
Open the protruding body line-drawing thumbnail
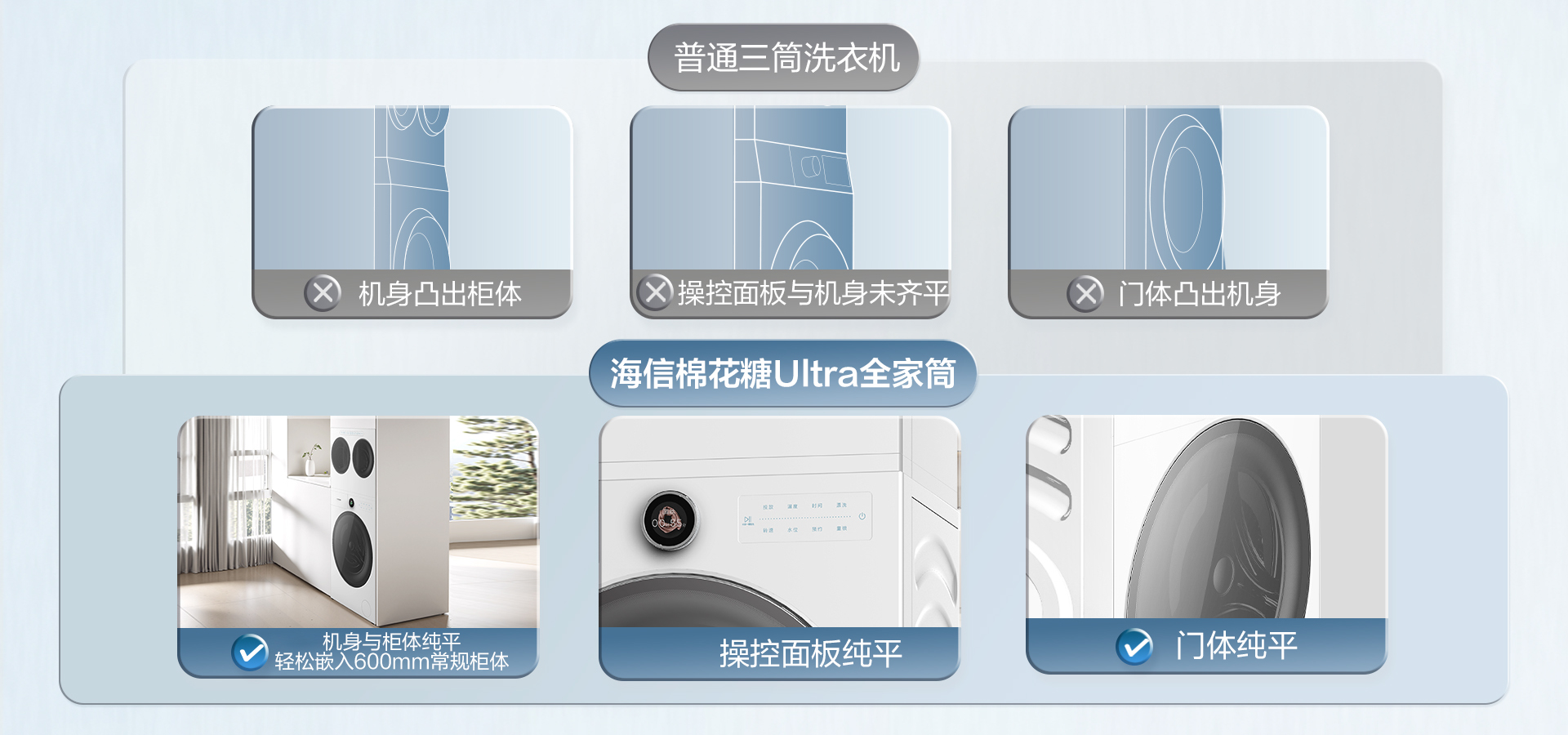[x=412, y=189]
